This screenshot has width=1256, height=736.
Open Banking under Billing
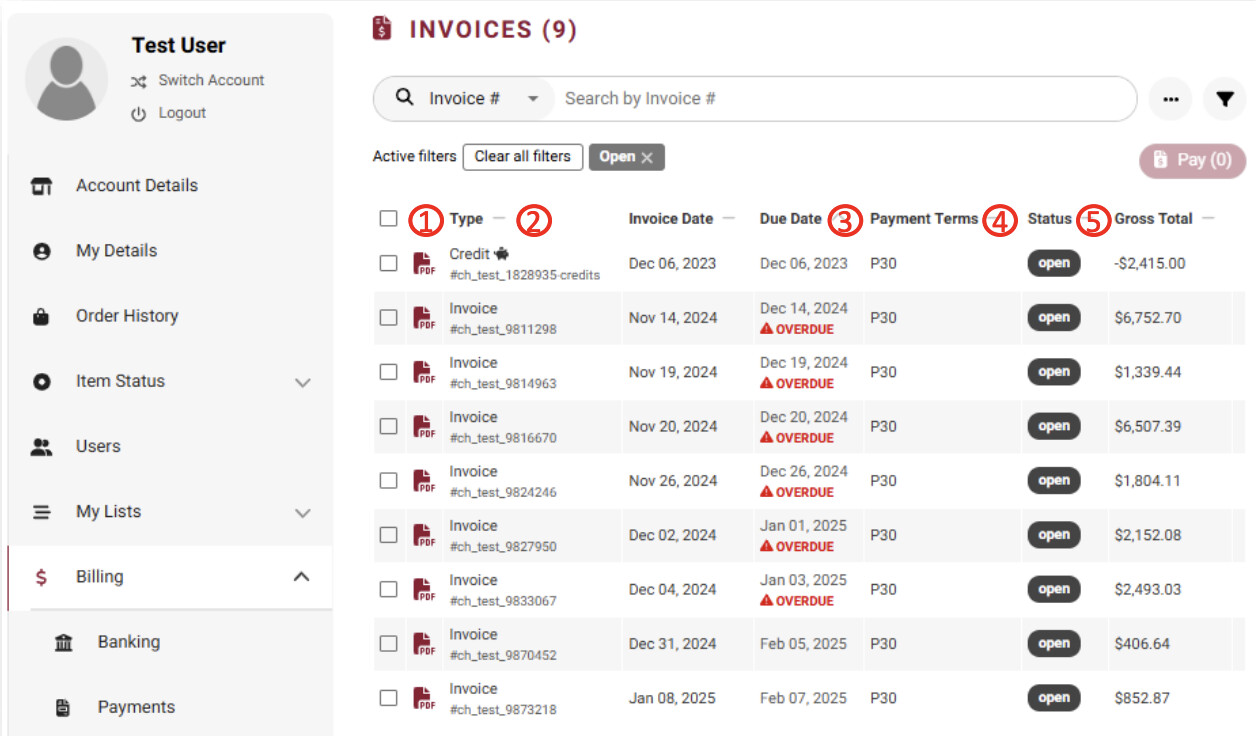128,642
